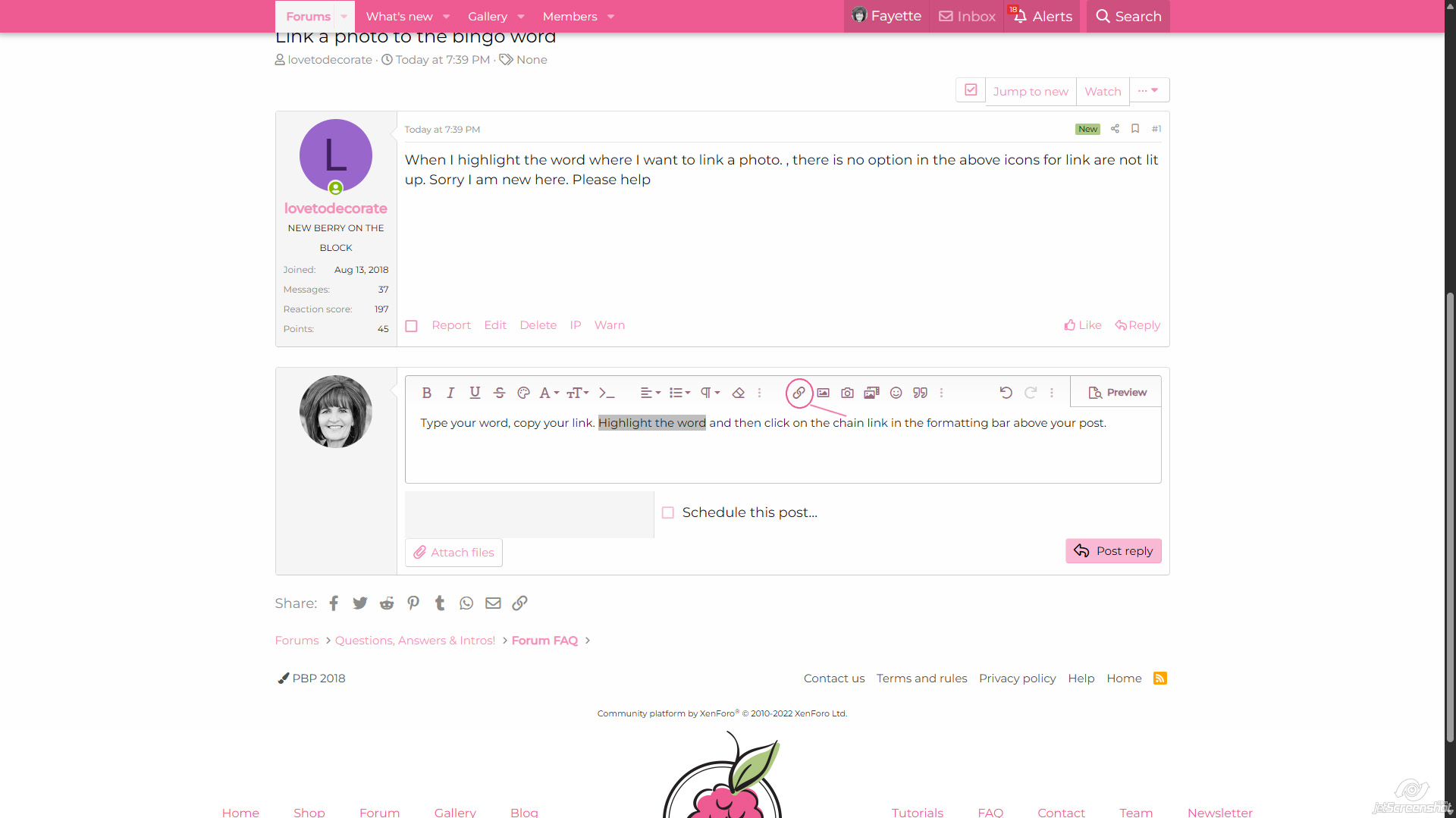The image size is (1456, 818).
Task: Click Jump to new button
Action: 1031,91
